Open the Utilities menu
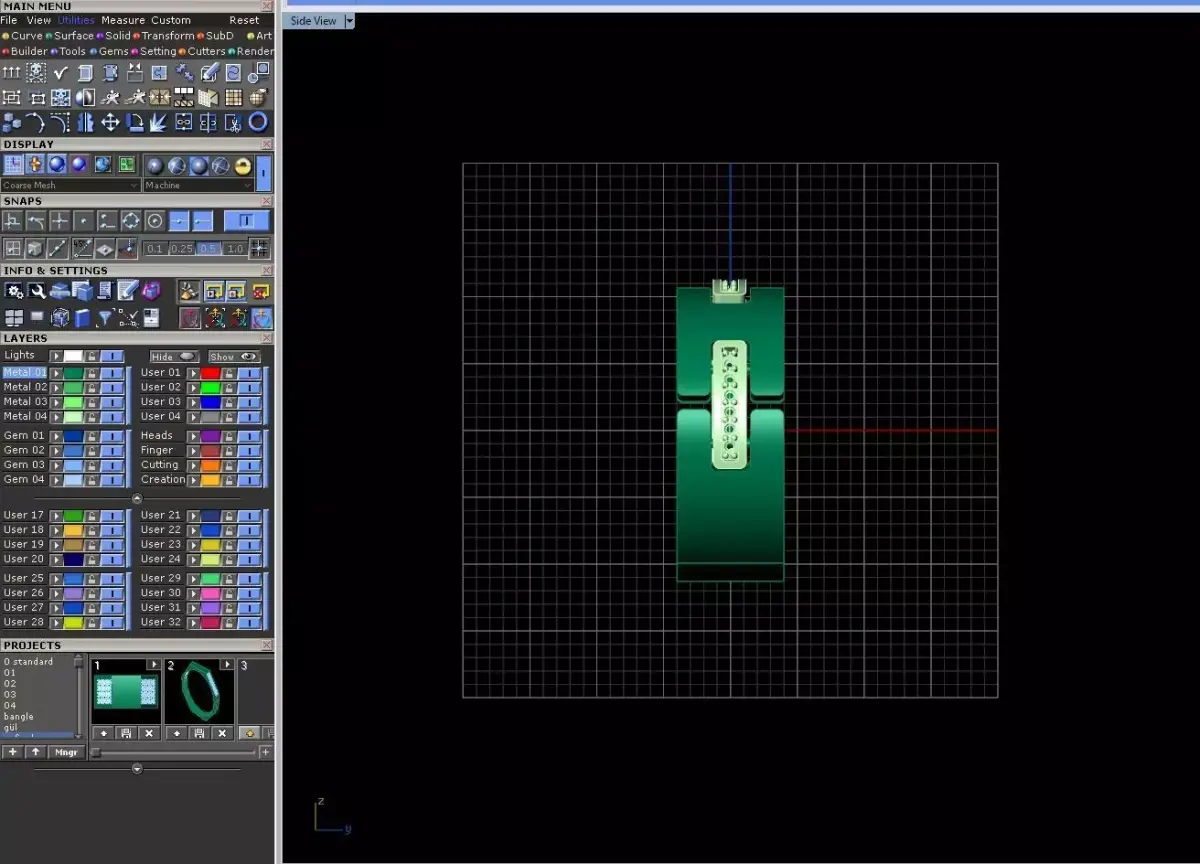Viewport: 1200px width, 864px height. [x=76, y=20]
